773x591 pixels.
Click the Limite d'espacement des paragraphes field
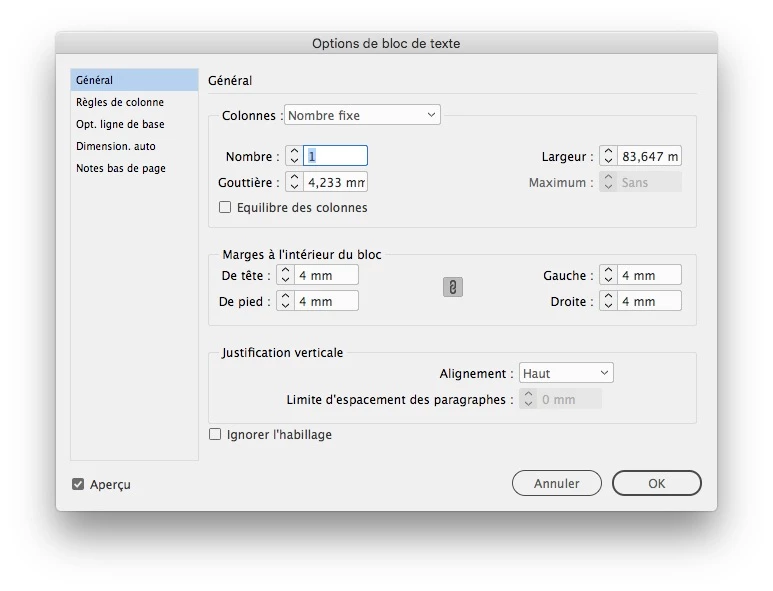click(569, 399)
